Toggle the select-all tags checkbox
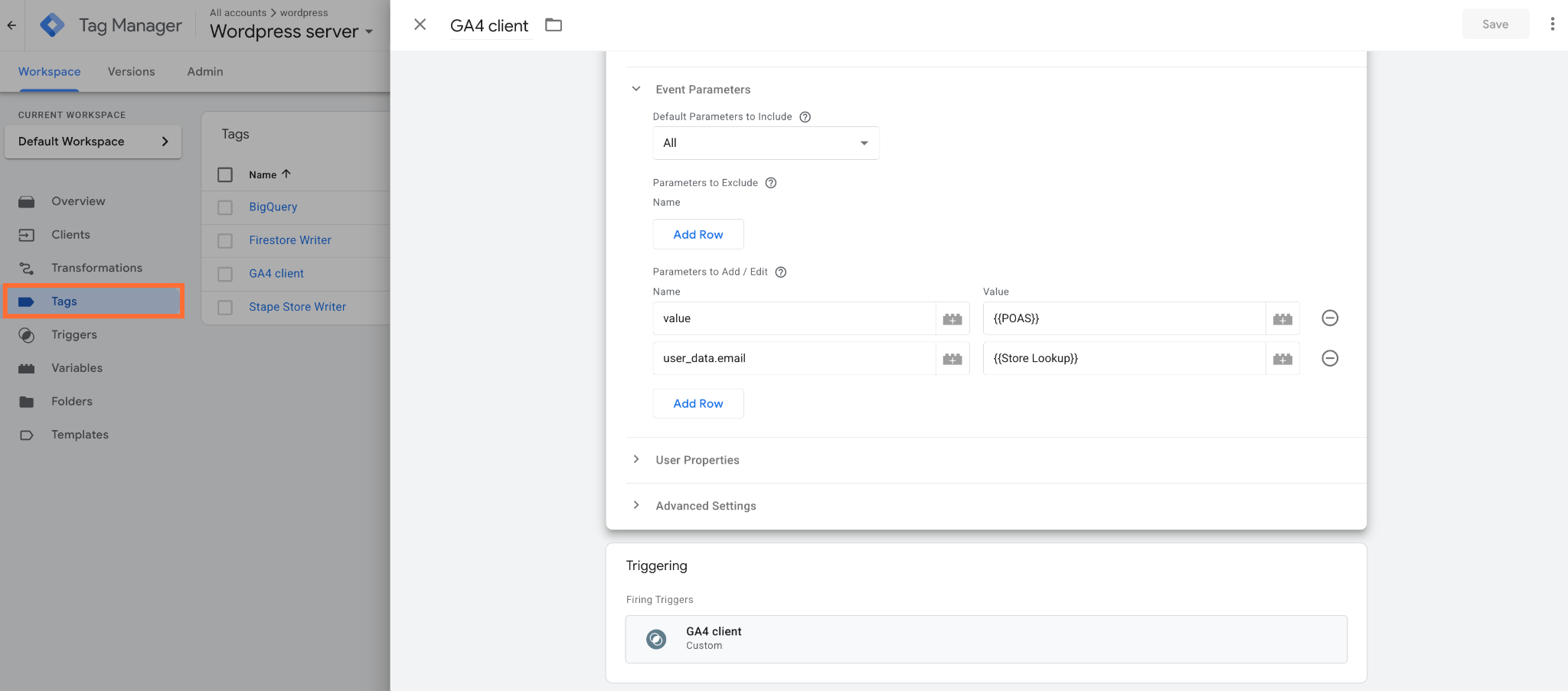 point(225,174)
